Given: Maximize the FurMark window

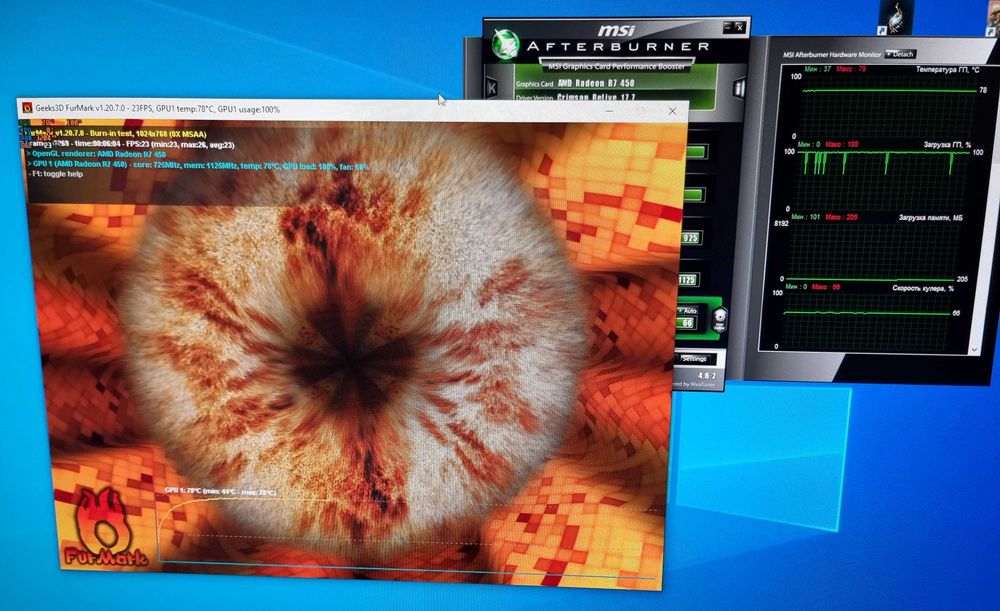Looking at the screenshot, I should (640, 111).
